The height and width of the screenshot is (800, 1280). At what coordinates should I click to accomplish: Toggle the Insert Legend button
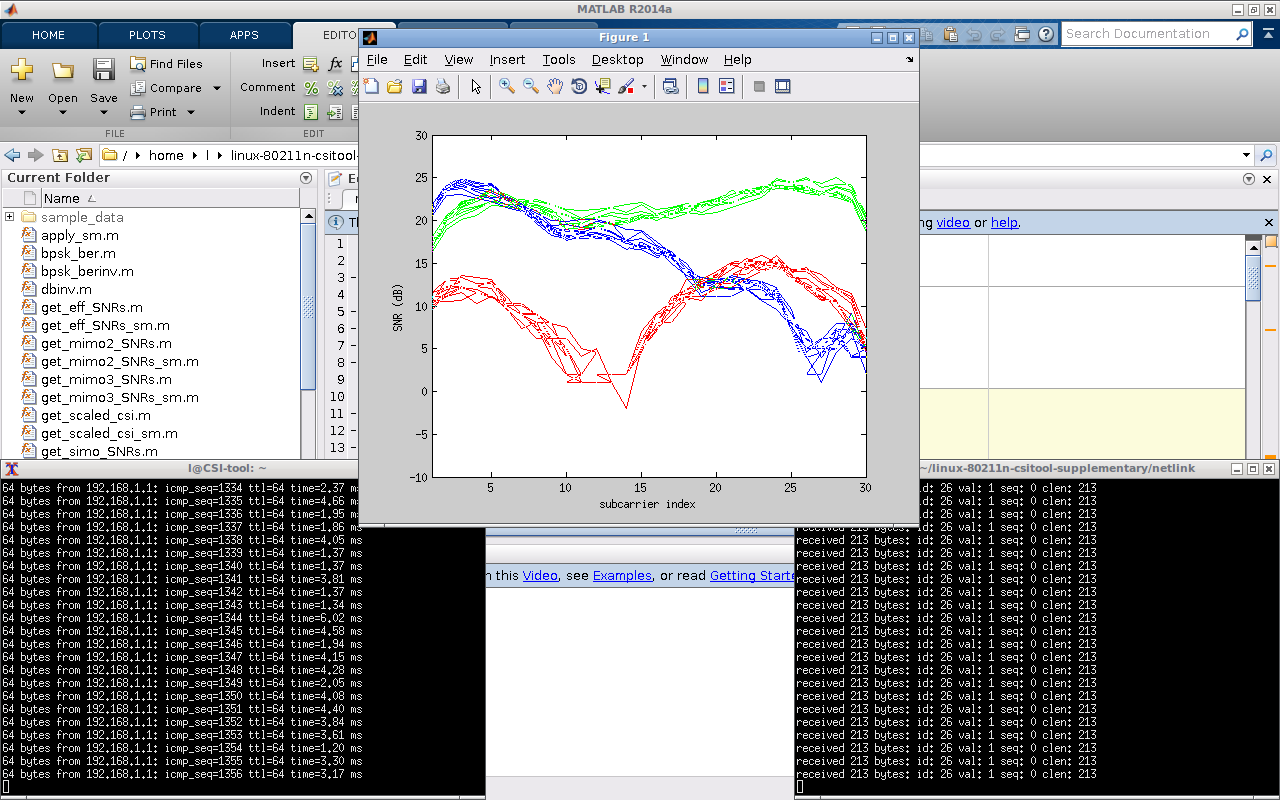click(727, 87)
